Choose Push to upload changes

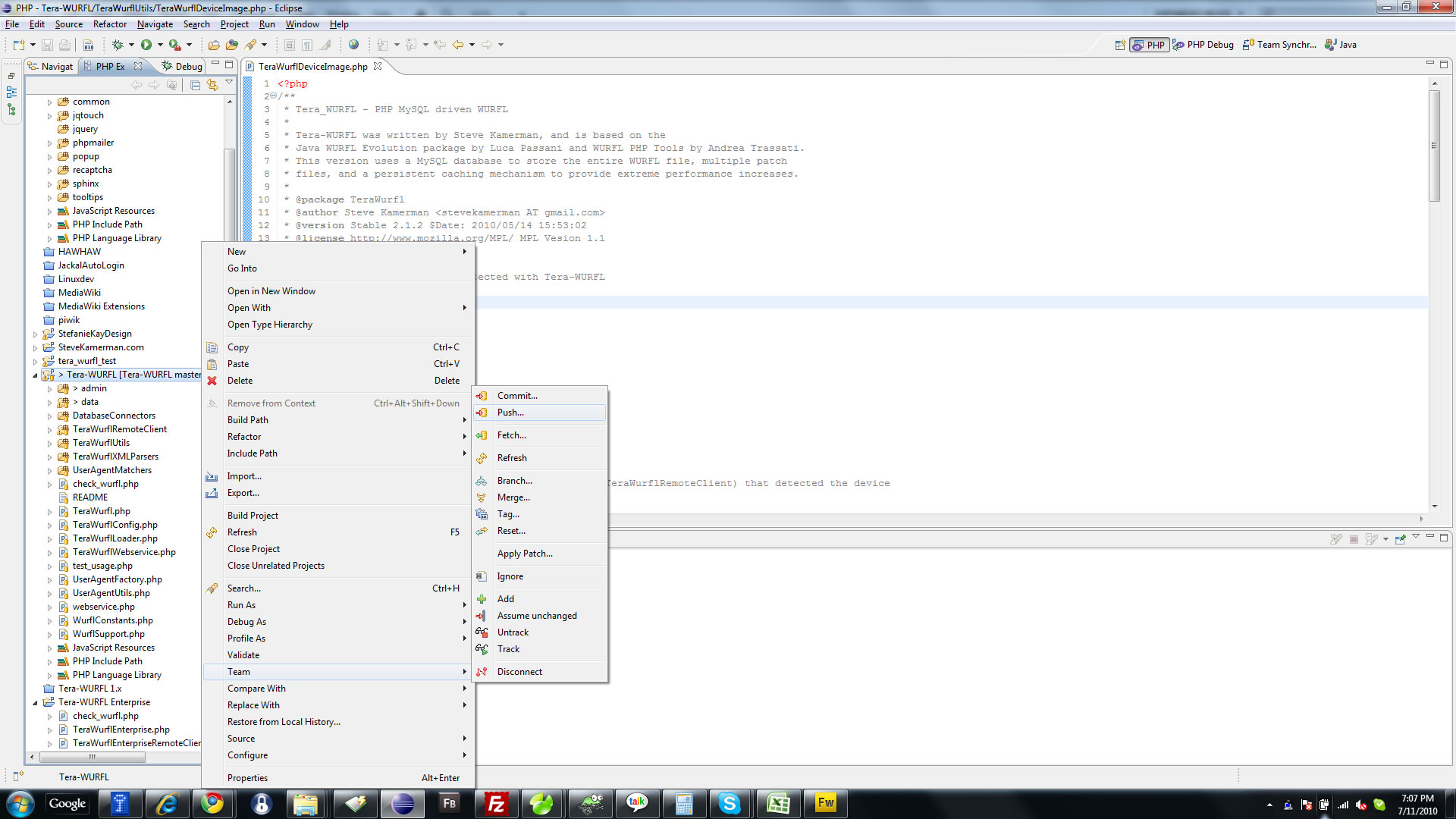pyautogui.click(x=509, y=413)
